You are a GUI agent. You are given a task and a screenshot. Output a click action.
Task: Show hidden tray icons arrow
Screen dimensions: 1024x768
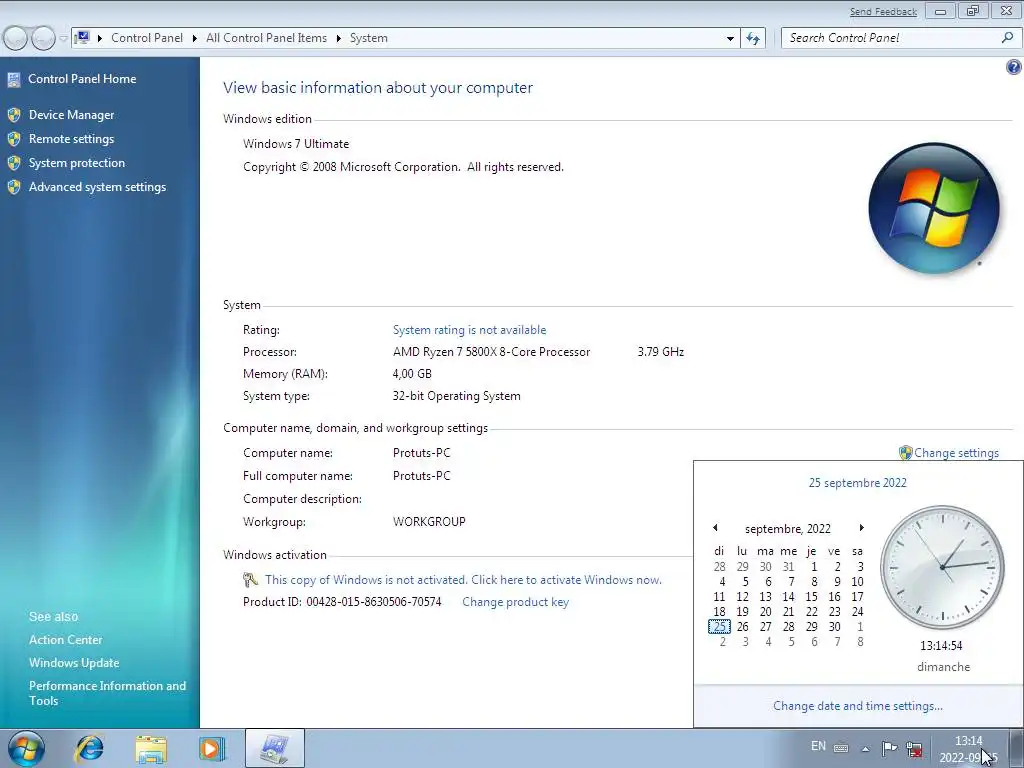(x=865, y=749)
